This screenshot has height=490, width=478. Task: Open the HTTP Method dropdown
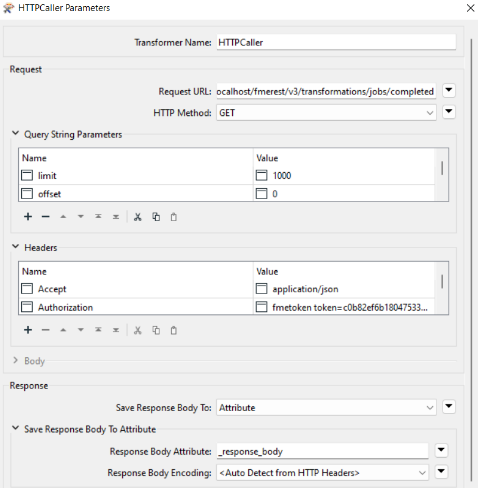coord(326,113)
